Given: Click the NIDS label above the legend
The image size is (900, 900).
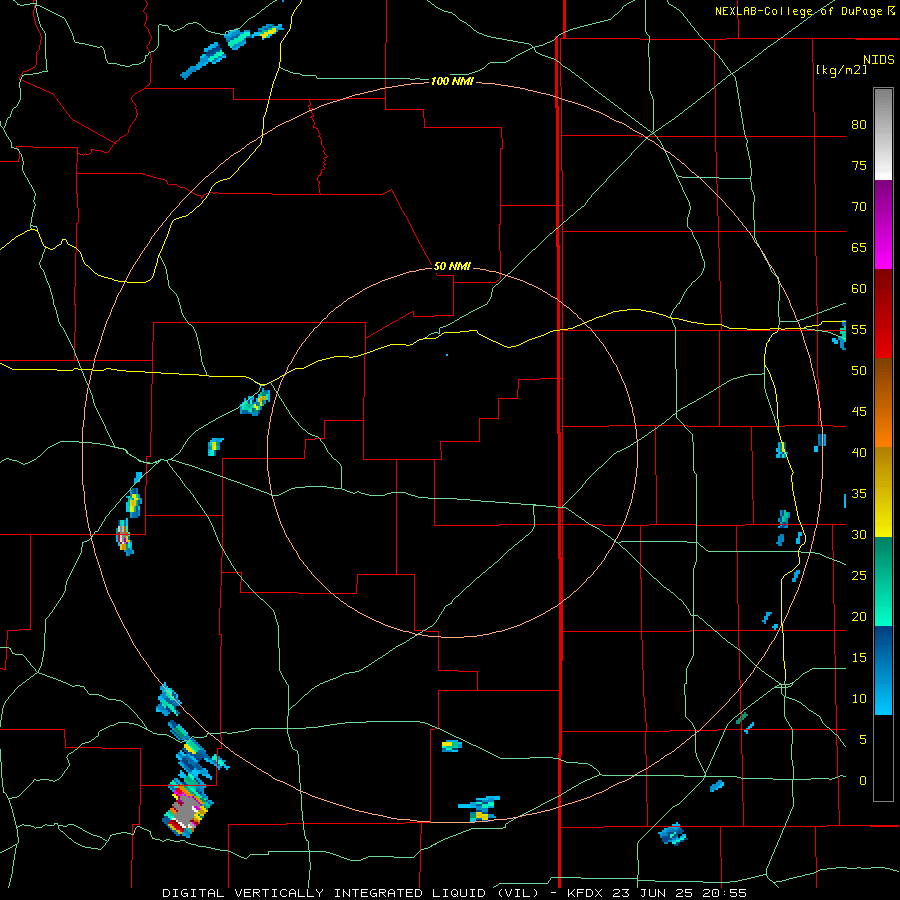Looking at the screenshot, I should click(x=879, y=60).
